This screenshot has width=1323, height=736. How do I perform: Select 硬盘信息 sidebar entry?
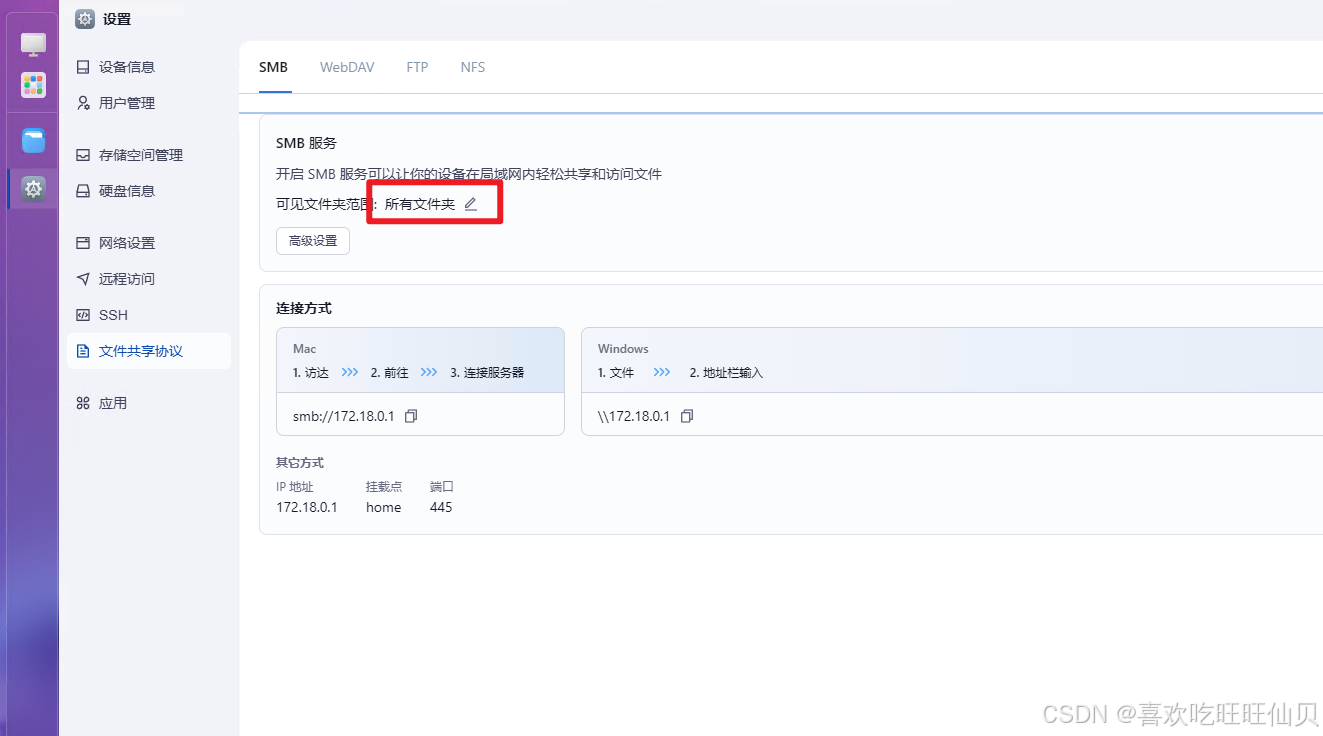[149, 191]
